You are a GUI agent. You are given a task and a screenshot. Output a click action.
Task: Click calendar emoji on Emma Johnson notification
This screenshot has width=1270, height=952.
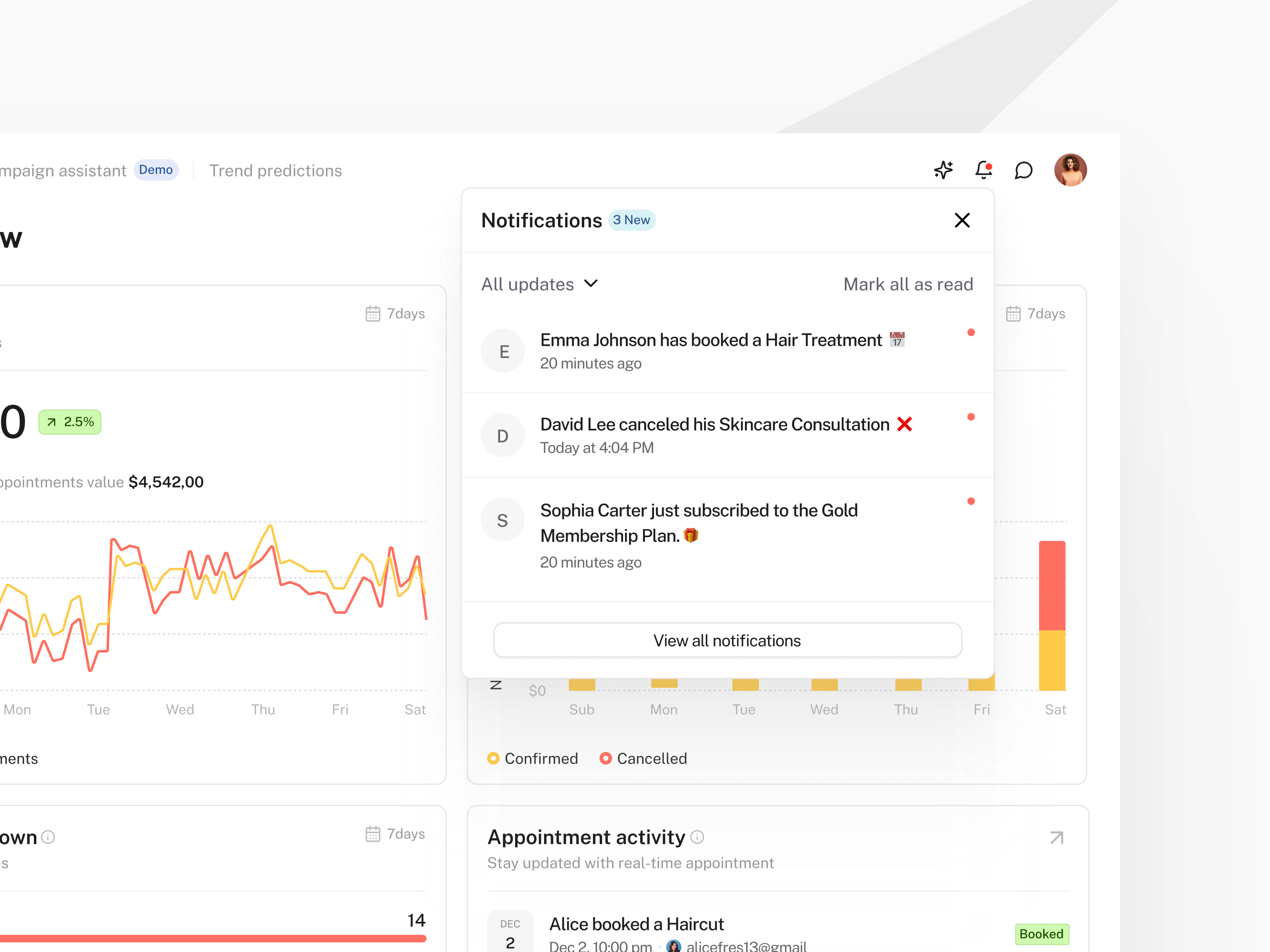click(x=897, y=340)
